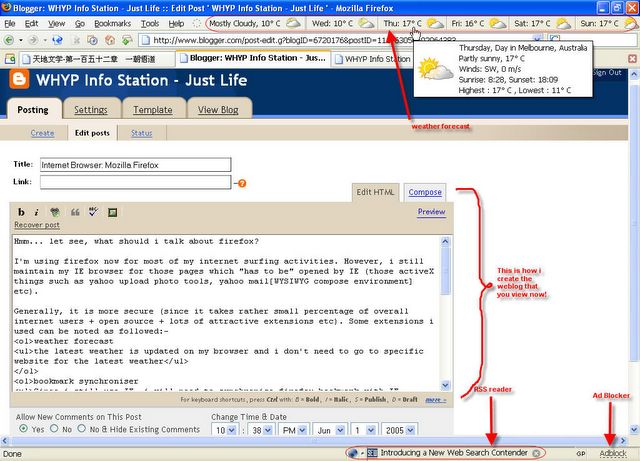Open the month dropdown showing Jun

tap(329, 430)
